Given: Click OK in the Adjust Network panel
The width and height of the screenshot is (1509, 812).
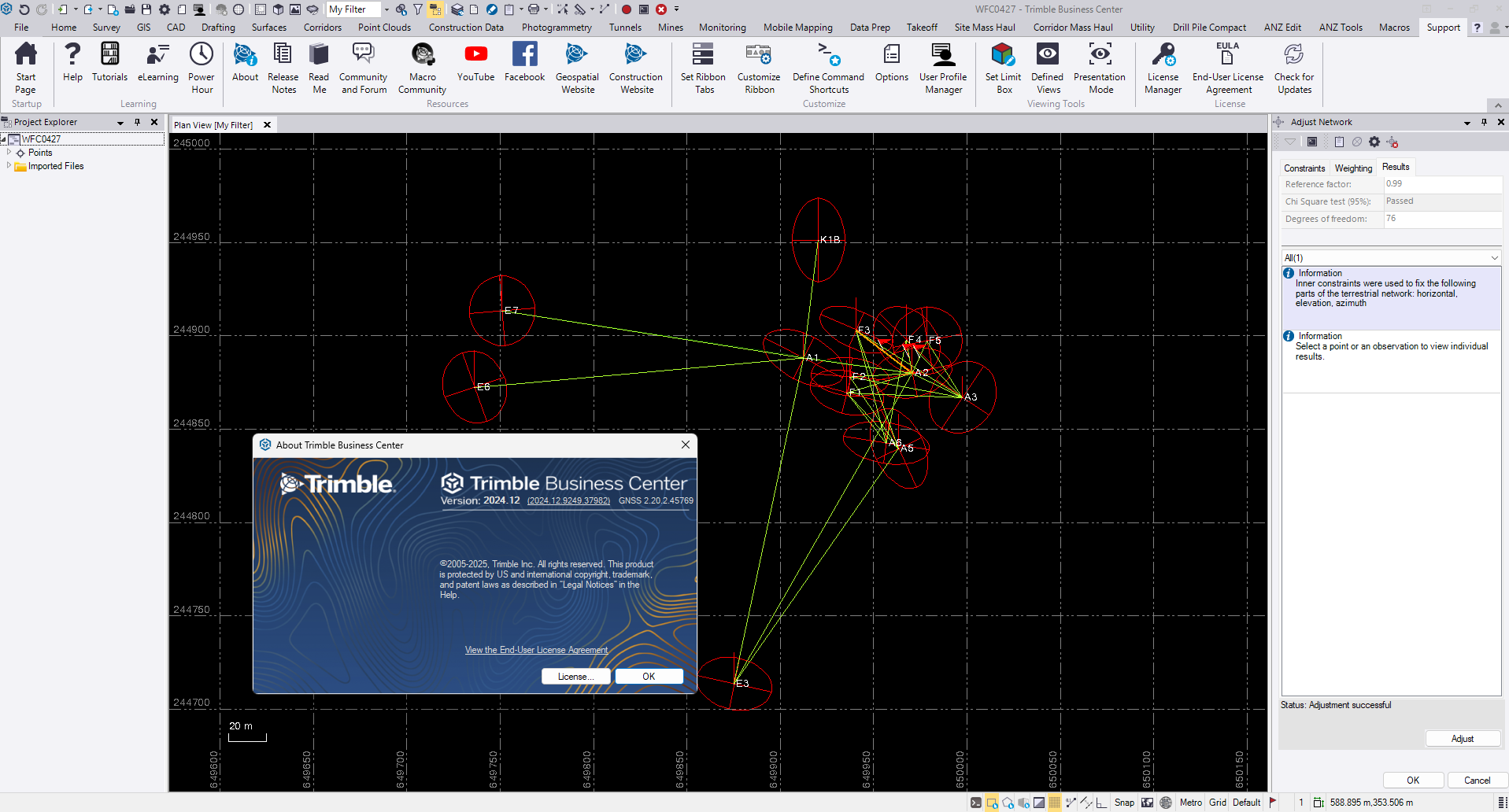Looking at the screenshot, I should click(x=1413, y=781).
